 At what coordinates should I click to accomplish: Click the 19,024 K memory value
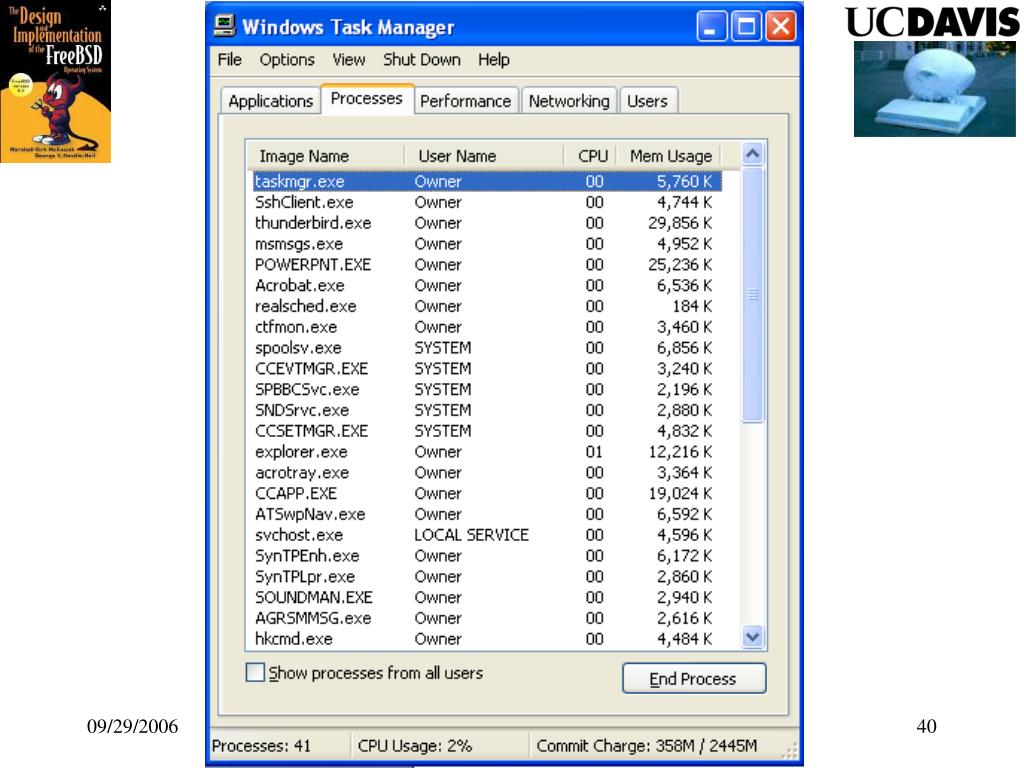point(680,494)
